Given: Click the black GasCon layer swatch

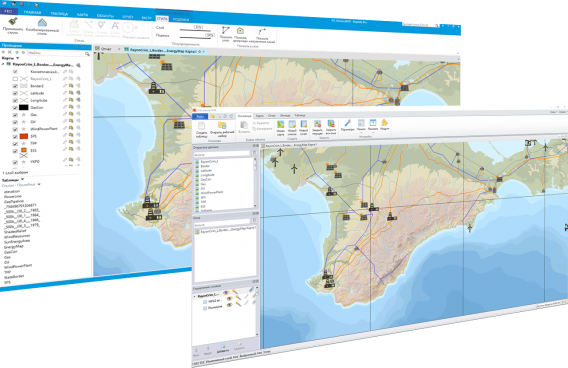Looking at the screenshot, I should (x=24, y=107).
